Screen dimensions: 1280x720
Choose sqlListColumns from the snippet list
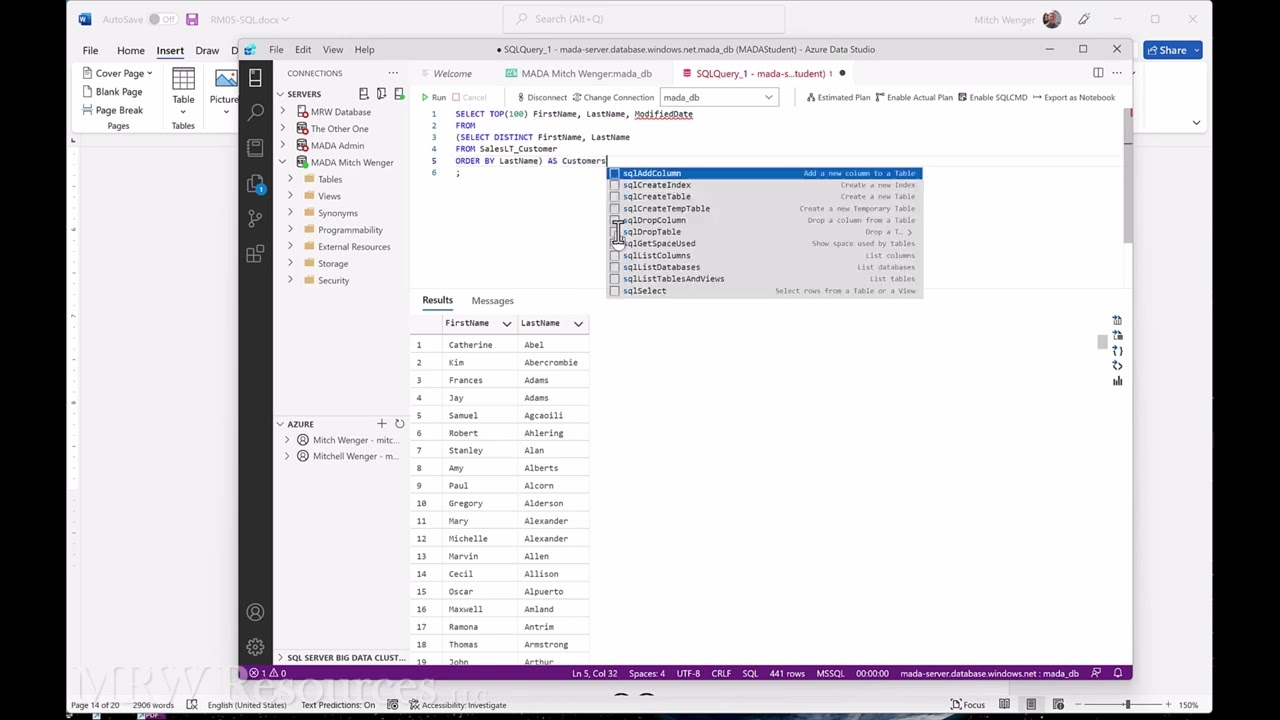click(x=764, y=256)
